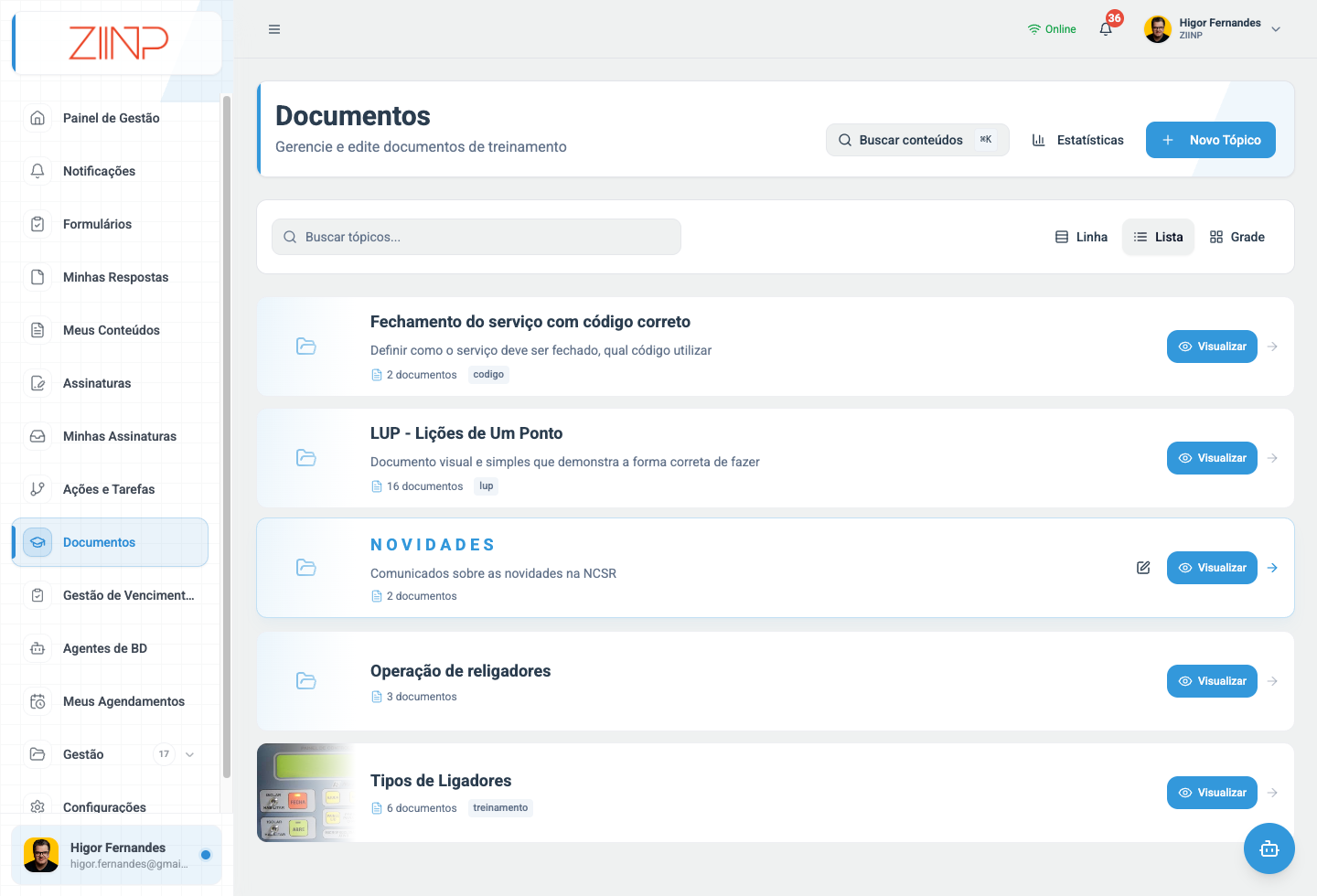Screen dimensions: 1317x896
Task: Click the Buscar tópicos search field
Action: tap(476, 237)
